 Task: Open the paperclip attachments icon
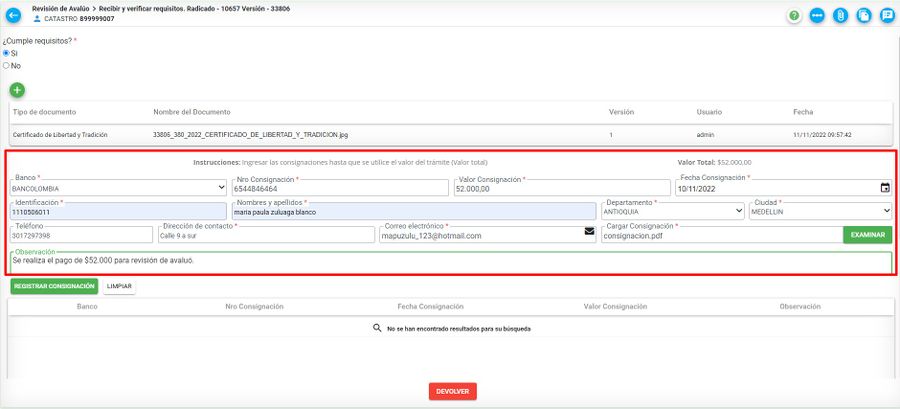(840, 15)
